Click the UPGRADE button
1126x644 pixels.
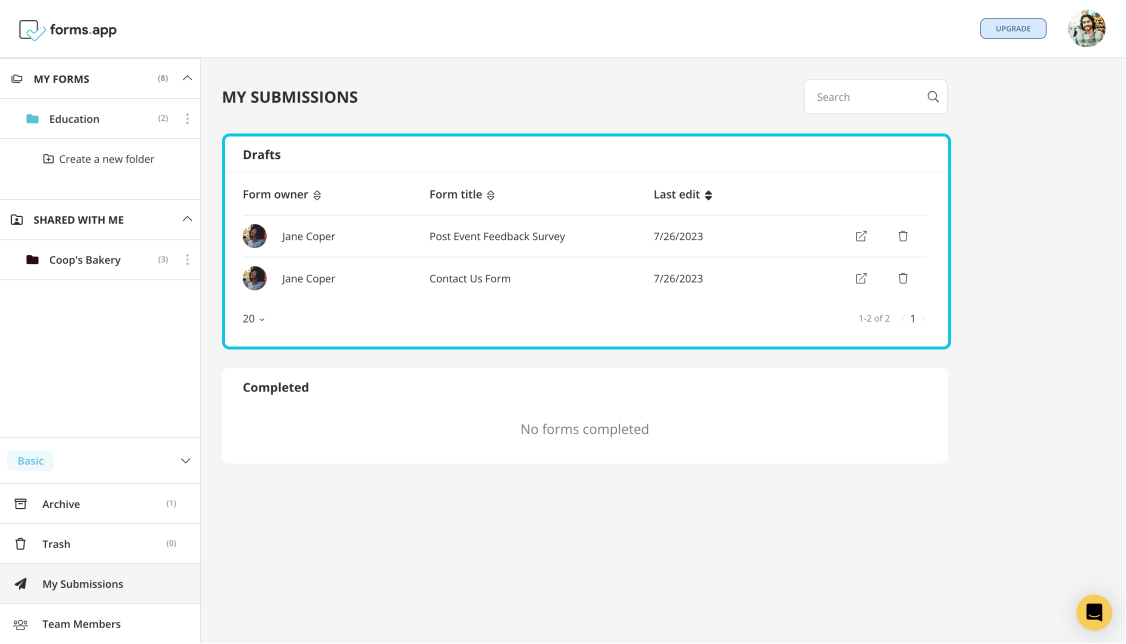1013,28
